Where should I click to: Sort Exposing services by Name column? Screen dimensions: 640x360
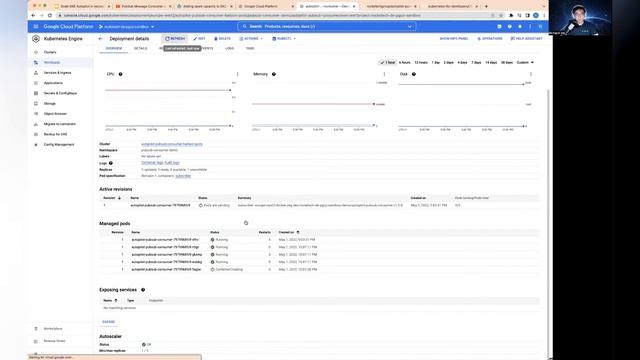110,300
